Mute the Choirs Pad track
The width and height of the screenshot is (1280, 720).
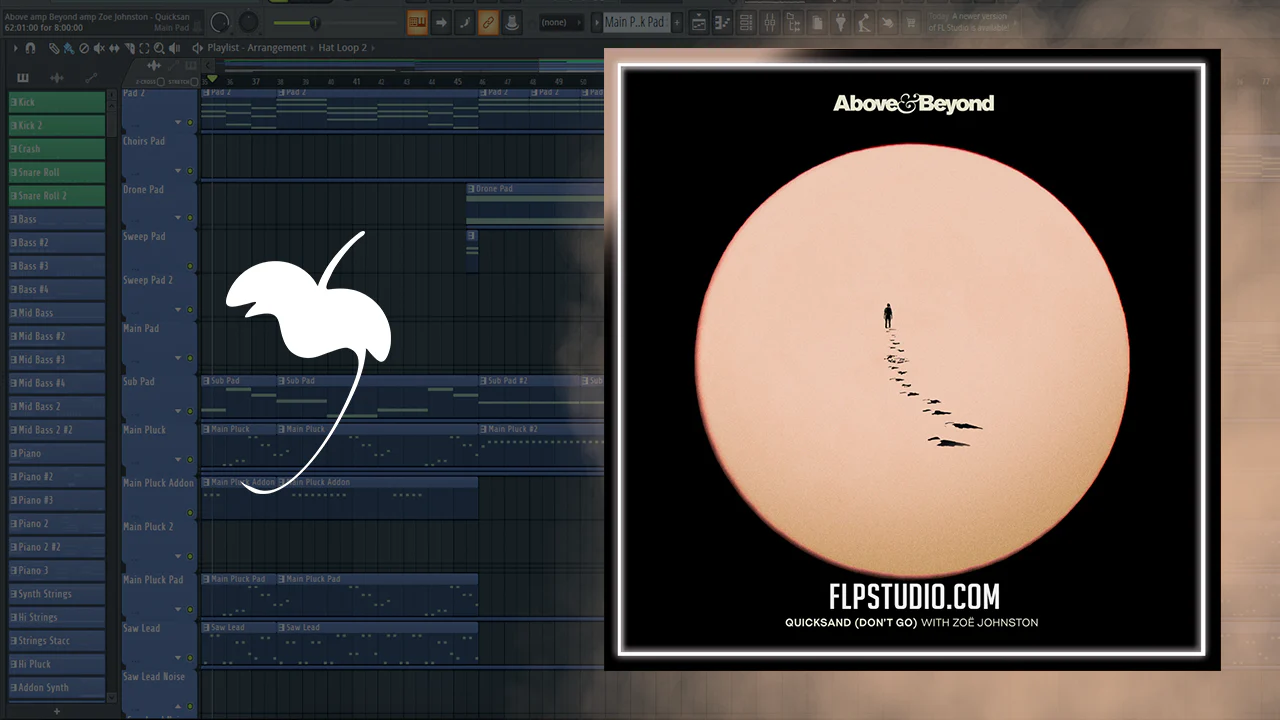[x=190, y=171]
